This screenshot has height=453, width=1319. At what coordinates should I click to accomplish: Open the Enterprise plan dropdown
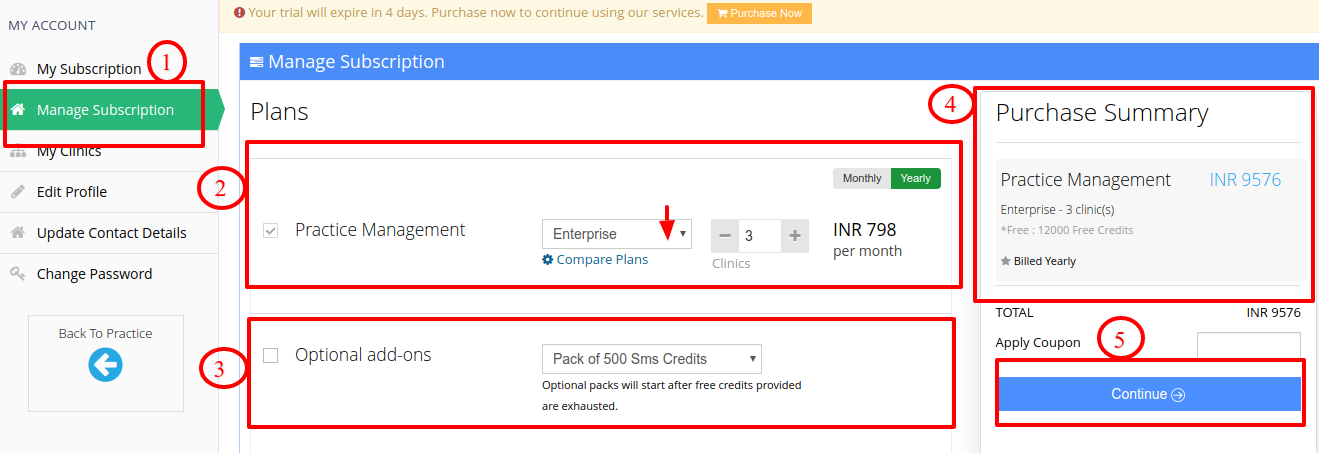[617, 234]
